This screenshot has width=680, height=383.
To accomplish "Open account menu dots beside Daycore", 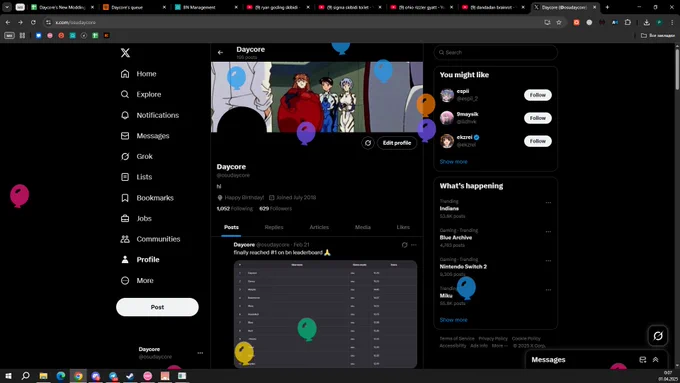I will point(200,353).
